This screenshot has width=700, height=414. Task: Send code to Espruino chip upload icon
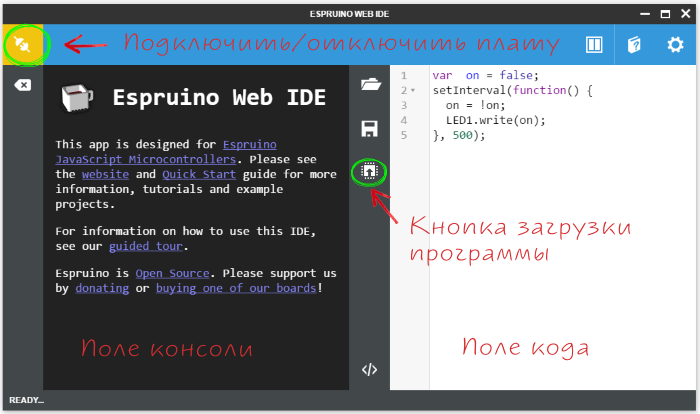pos(369,171)
